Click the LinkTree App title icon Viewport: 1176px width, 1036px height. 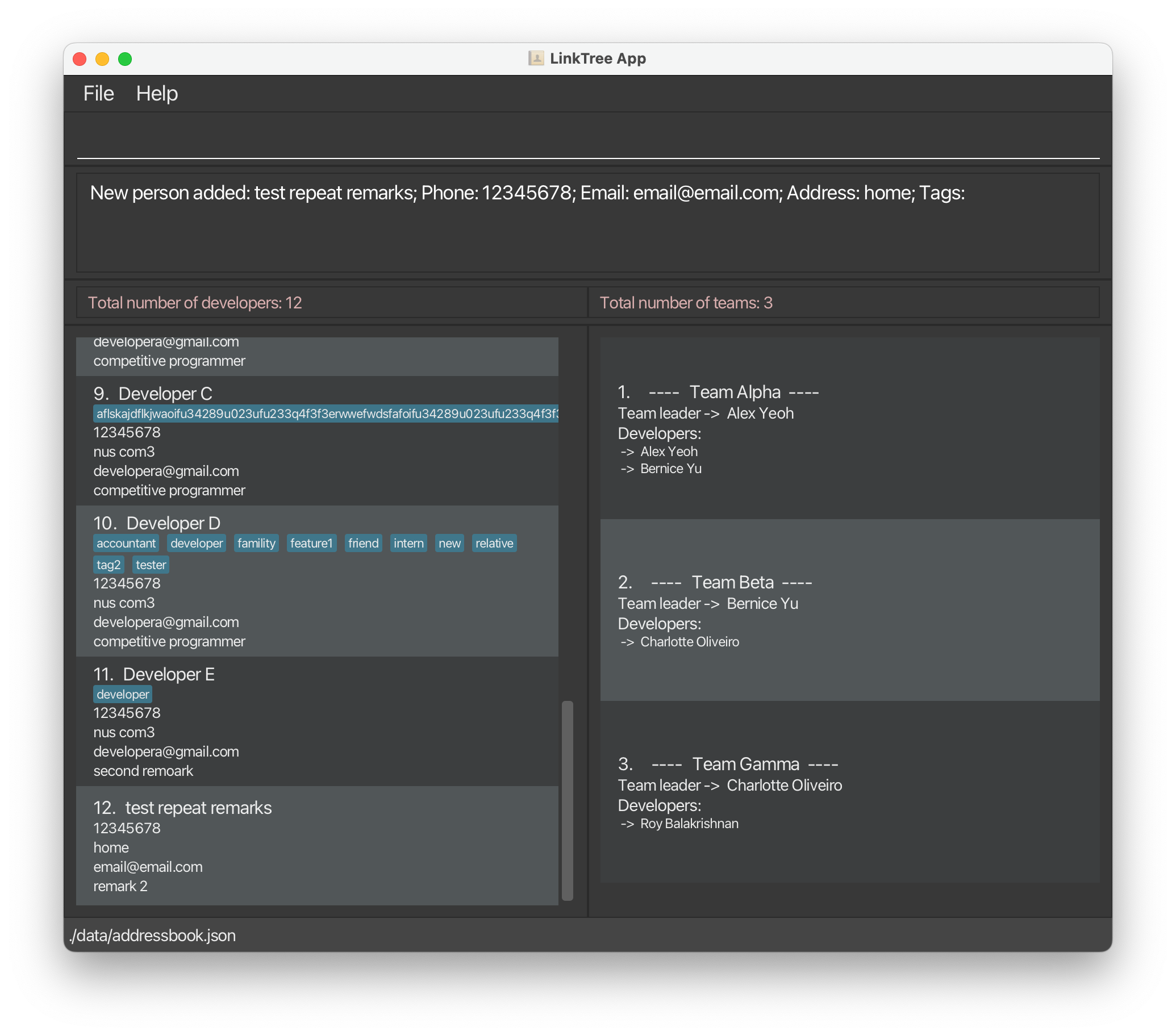tap(536, 58)
